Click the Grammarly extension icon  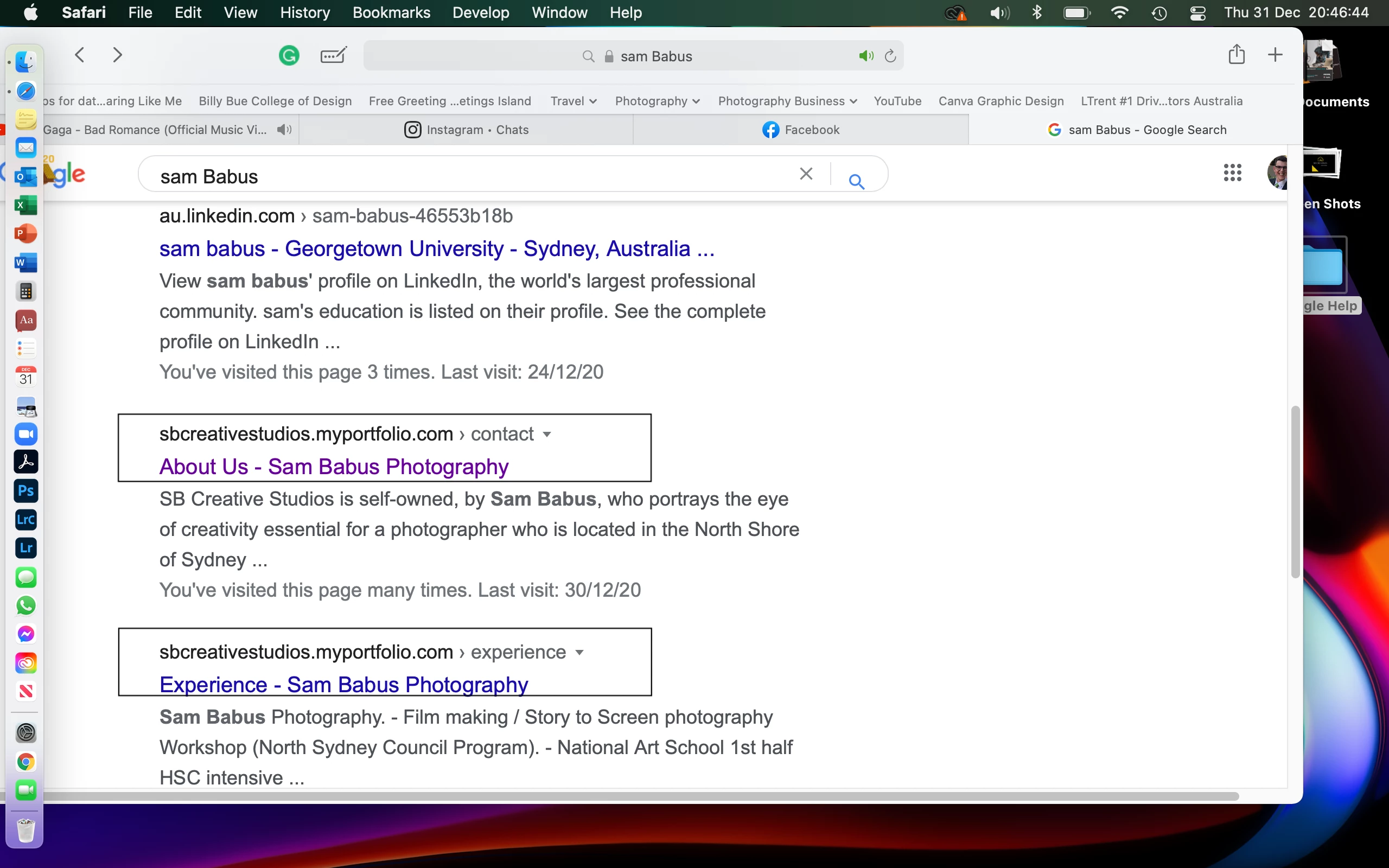tap(289, 56)
